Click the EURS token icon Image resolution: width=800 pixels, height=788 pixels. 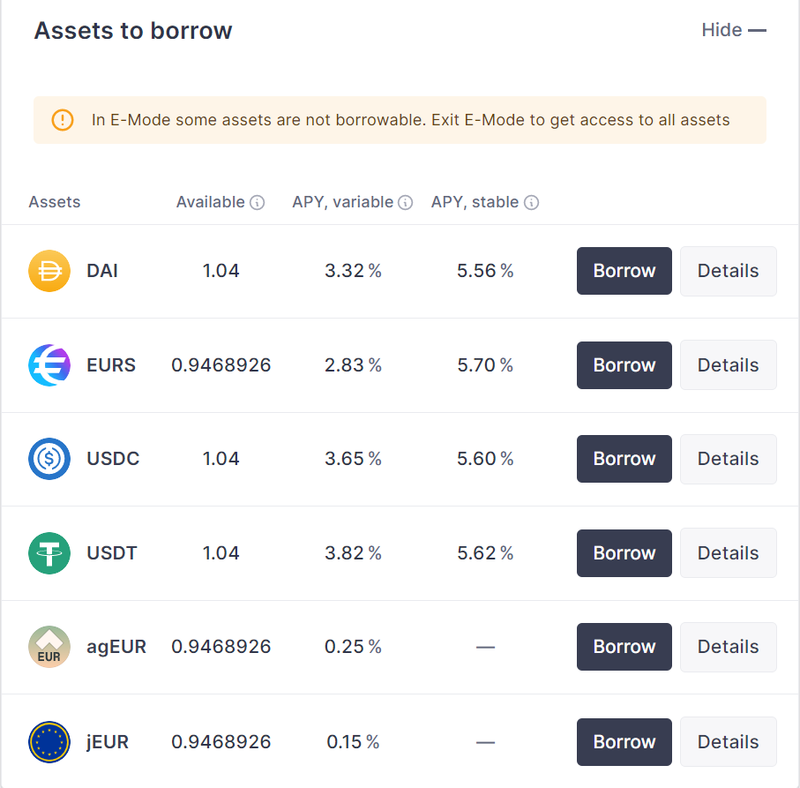(49, 365)
